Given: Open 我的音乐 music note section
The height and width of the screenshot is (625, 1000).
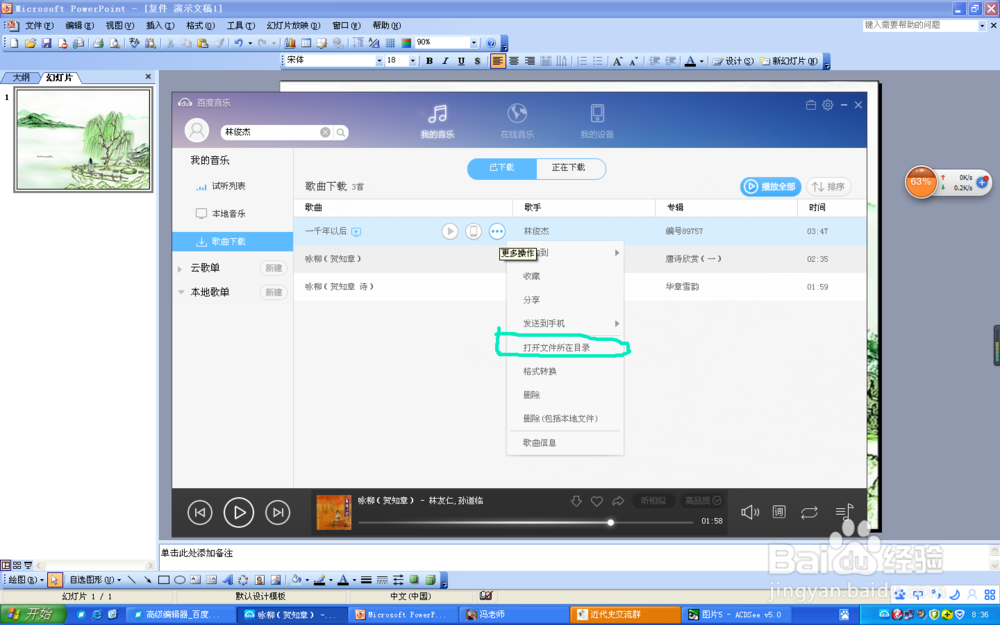Looking at the screenshot, I should click(438, 121).
